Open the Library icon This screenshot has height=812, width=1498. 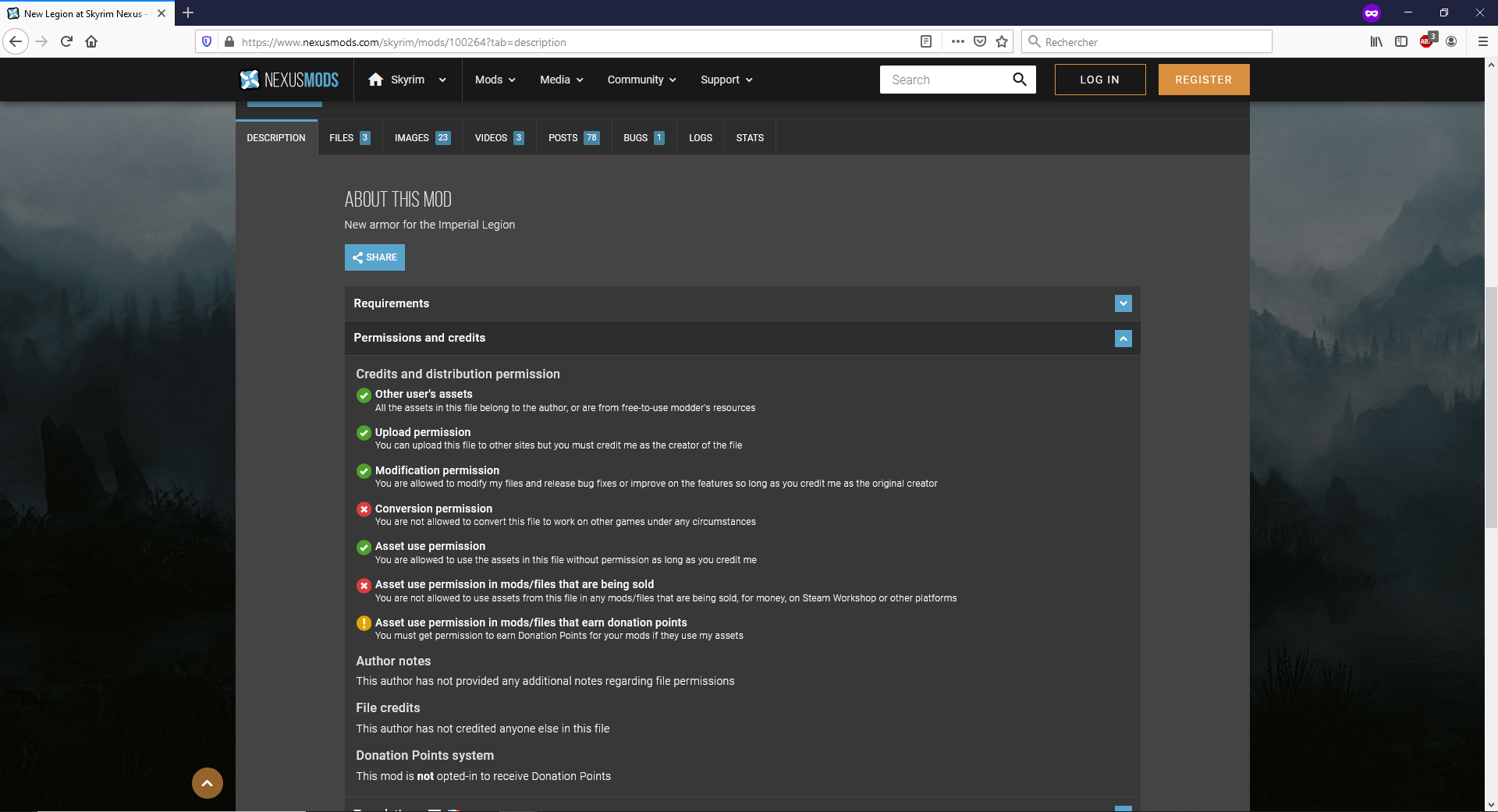1376,41
